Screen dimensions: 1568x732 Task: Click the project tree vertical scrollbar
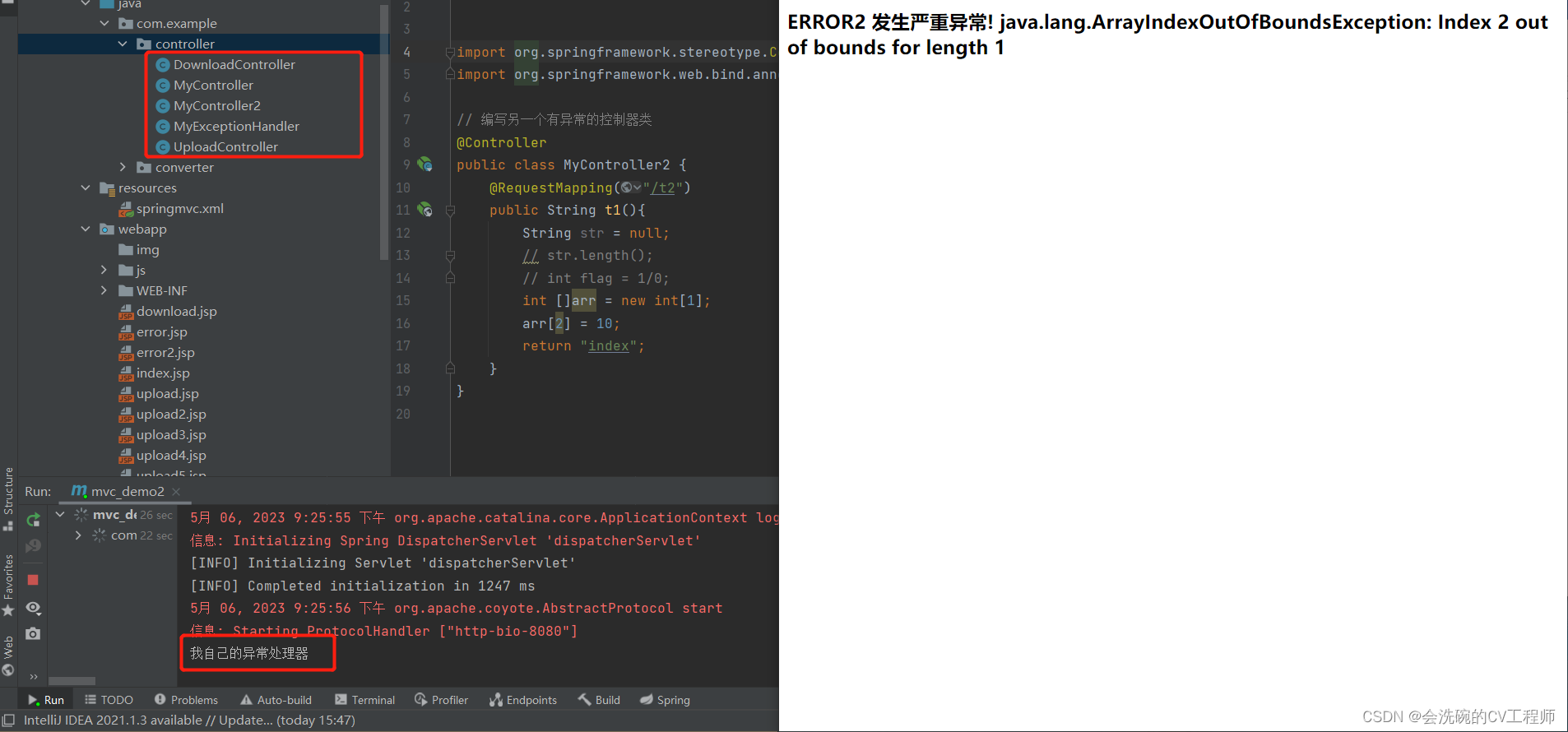click(x=384, y=132)
